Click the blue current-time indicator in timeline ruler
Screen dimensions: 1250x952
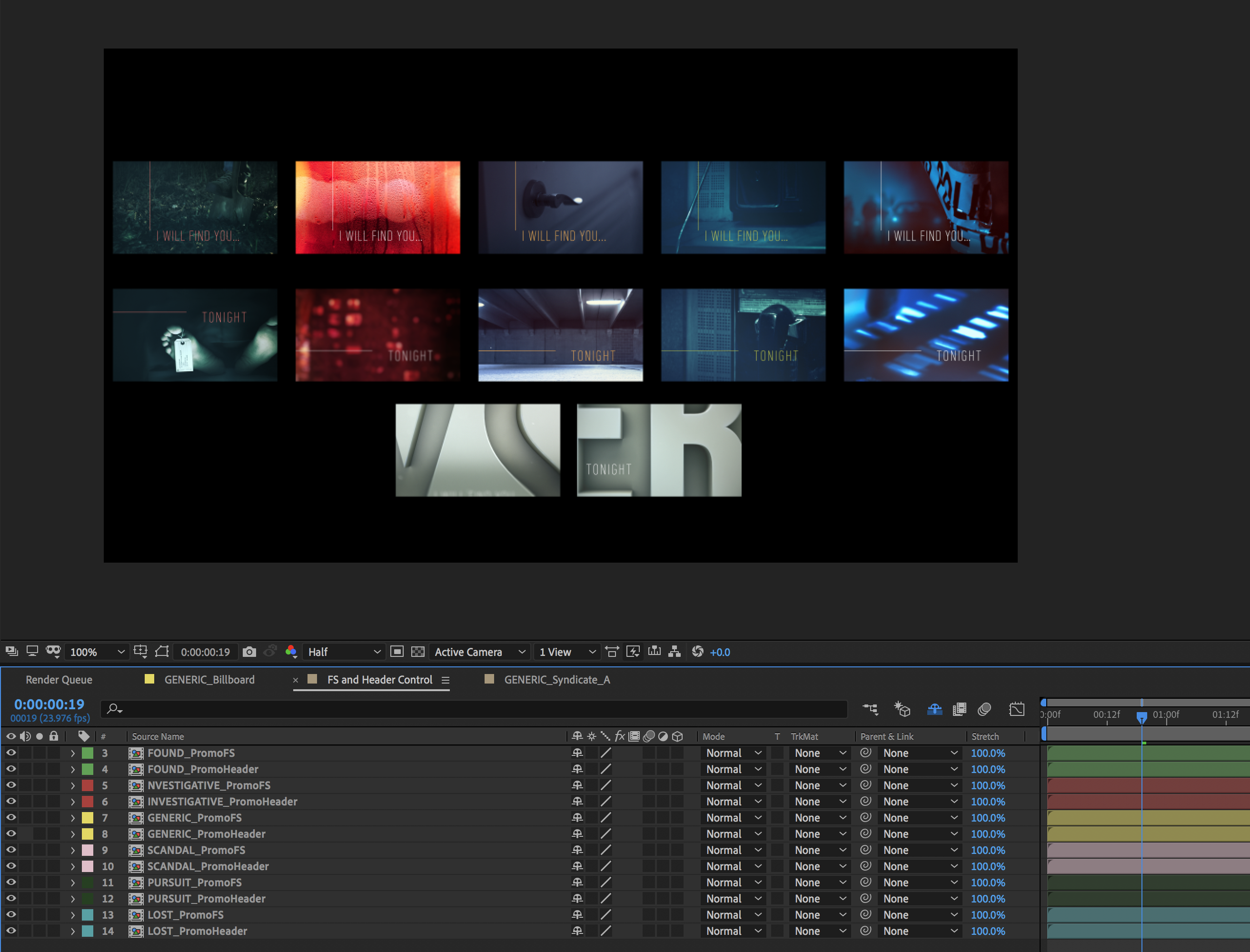point(1141,718)
